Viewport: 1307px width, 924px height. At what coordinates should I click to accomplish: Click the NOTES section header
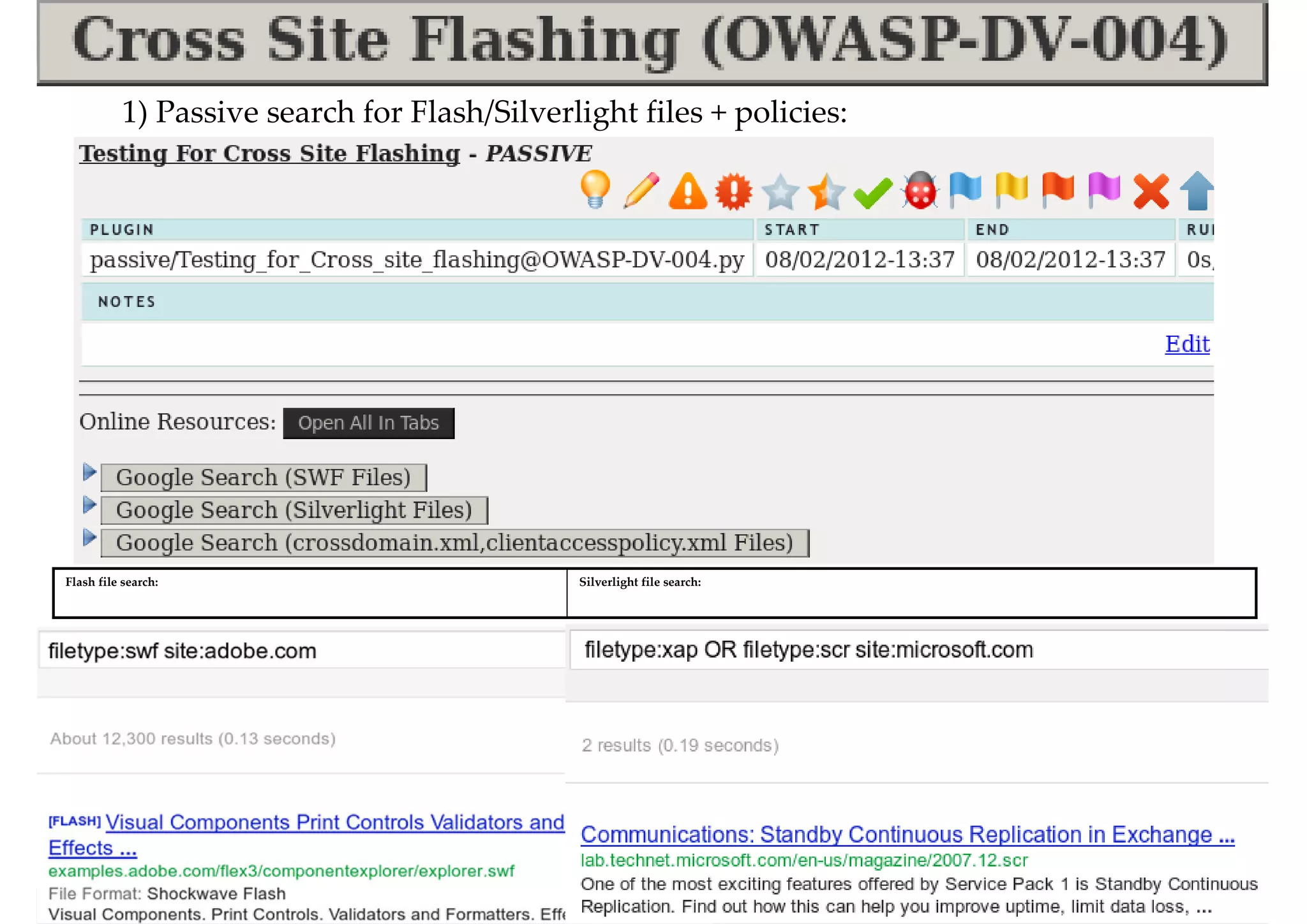[647, 302]
